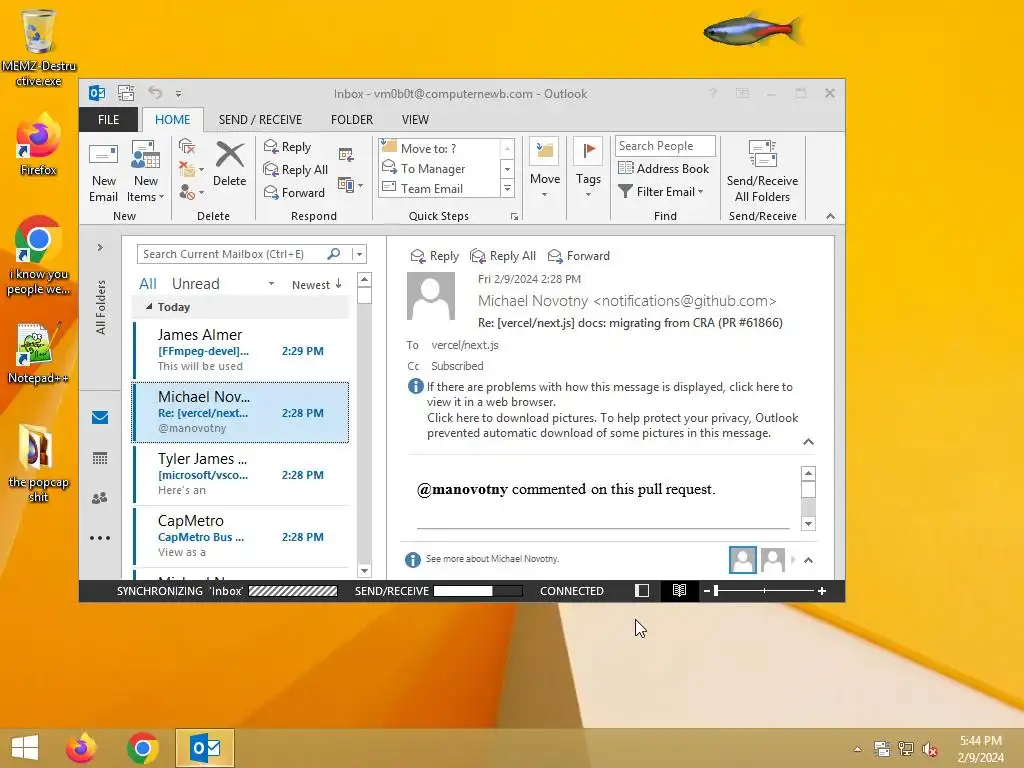The image size is (1024, 768).
Task: Switch to Reading view in status bar
Action: 679,591
